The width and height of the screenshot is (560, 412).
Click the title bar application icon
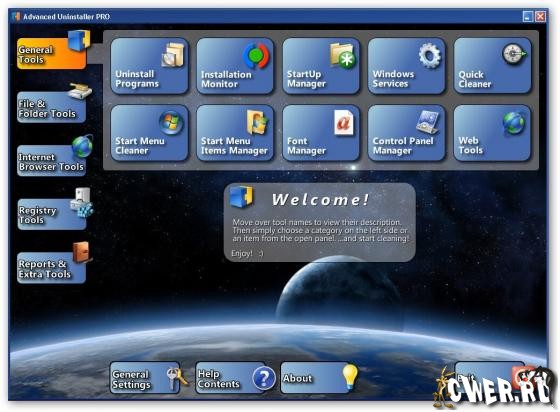pos(16,16)
